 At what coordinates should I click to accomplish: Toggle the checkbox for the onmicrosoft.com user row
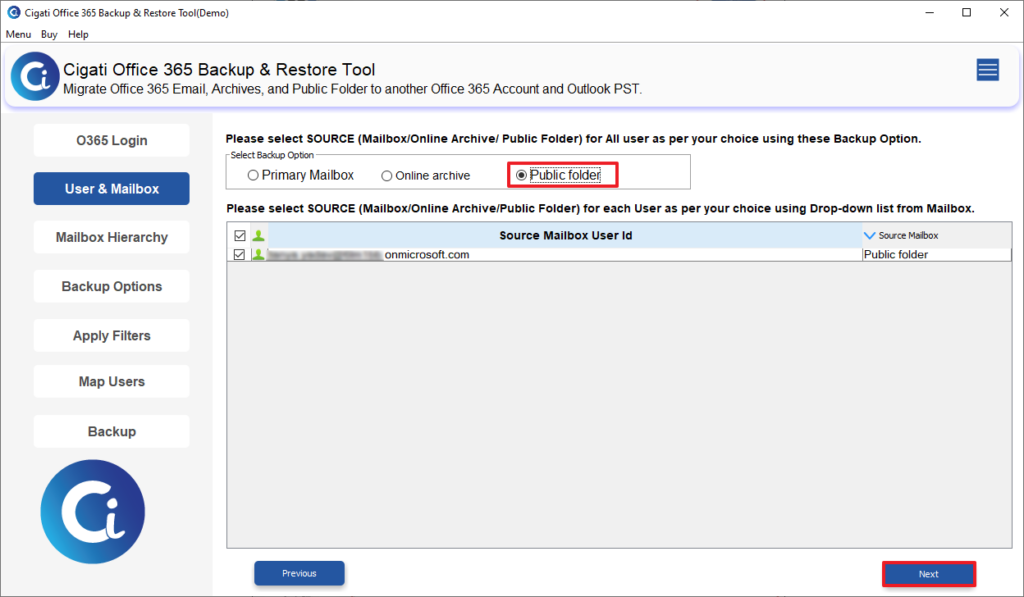coord(240,255)
